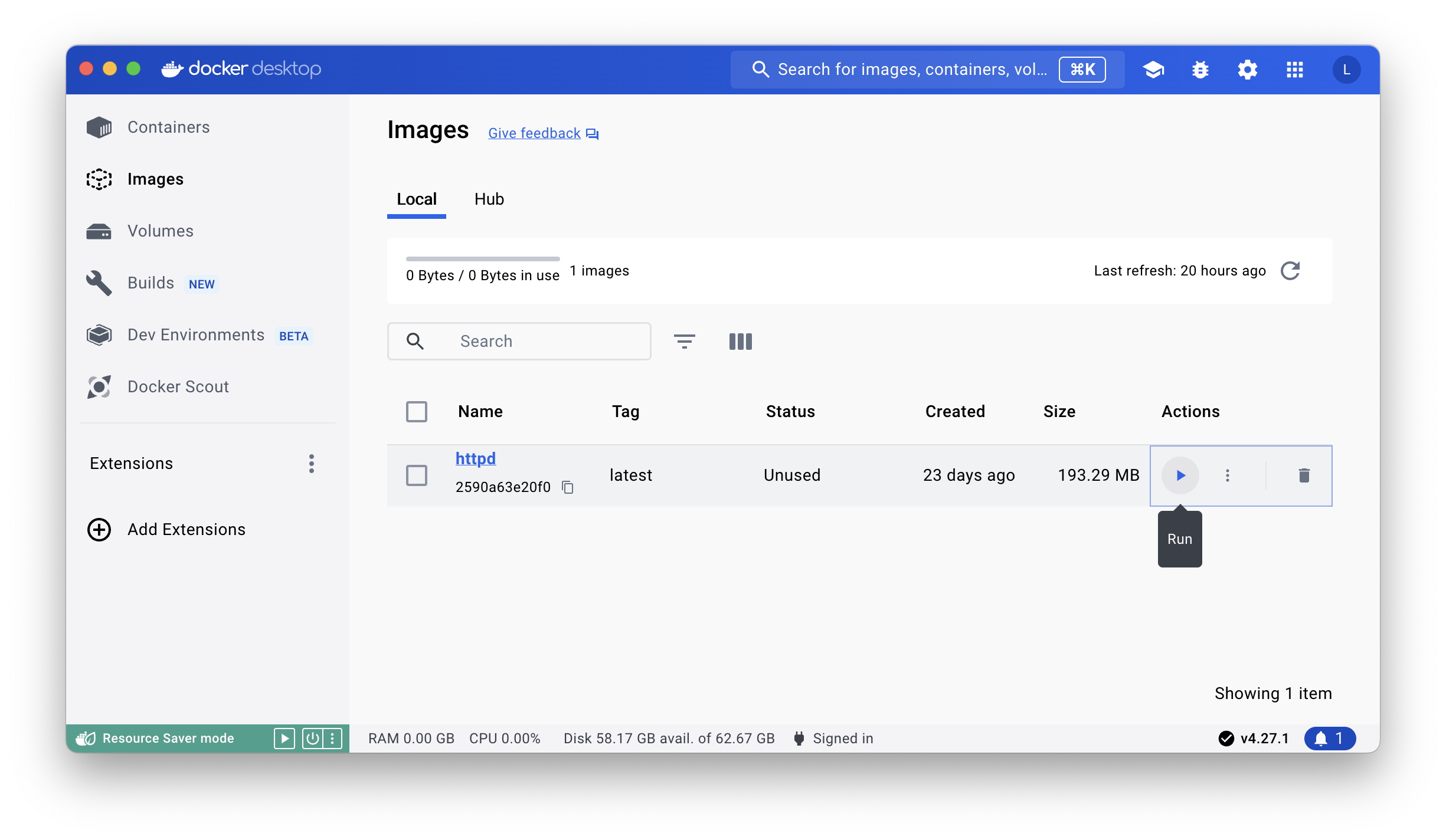Click the version v4.27.1 indicator

tap(1254, 739)
